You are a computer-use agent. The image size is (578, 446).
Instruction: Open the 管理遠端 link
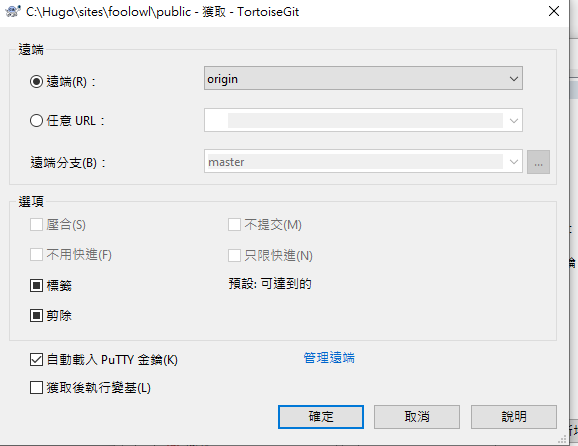(x=329, y=358)
